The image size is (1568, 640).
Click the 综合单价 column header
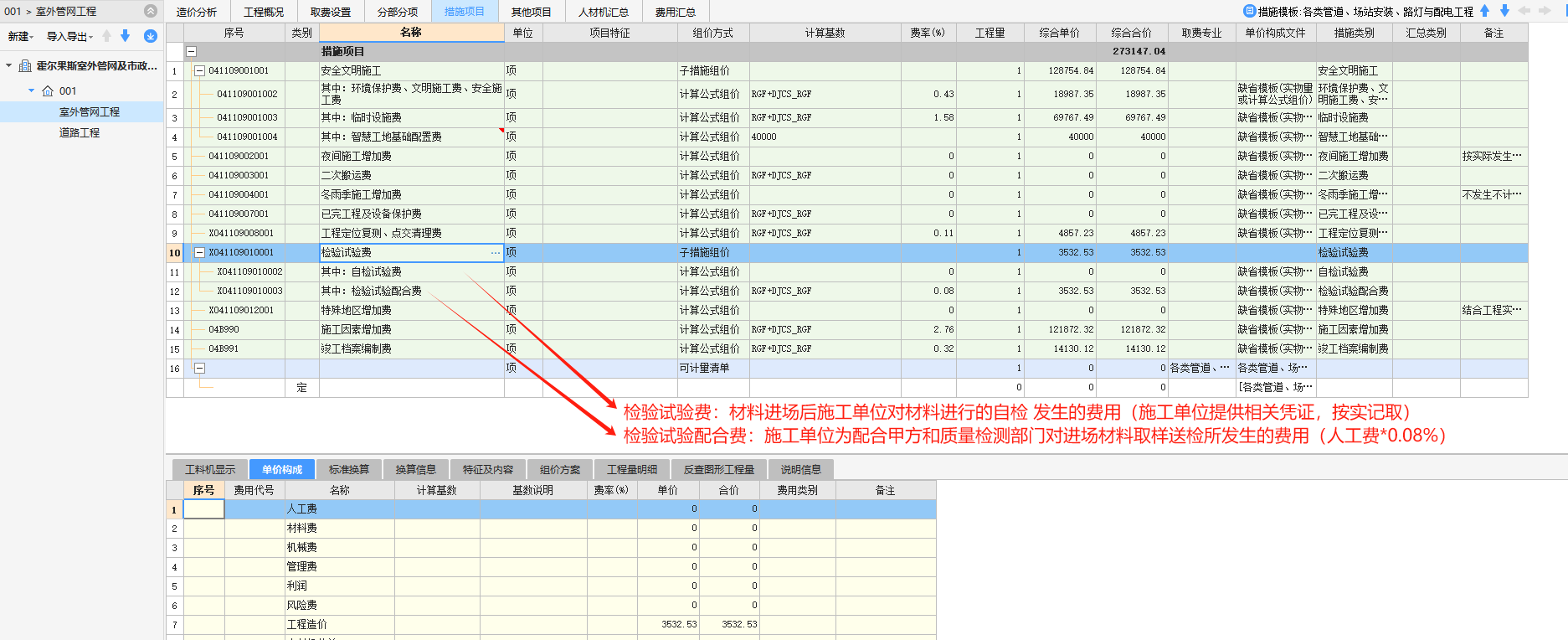point(1060,33)
